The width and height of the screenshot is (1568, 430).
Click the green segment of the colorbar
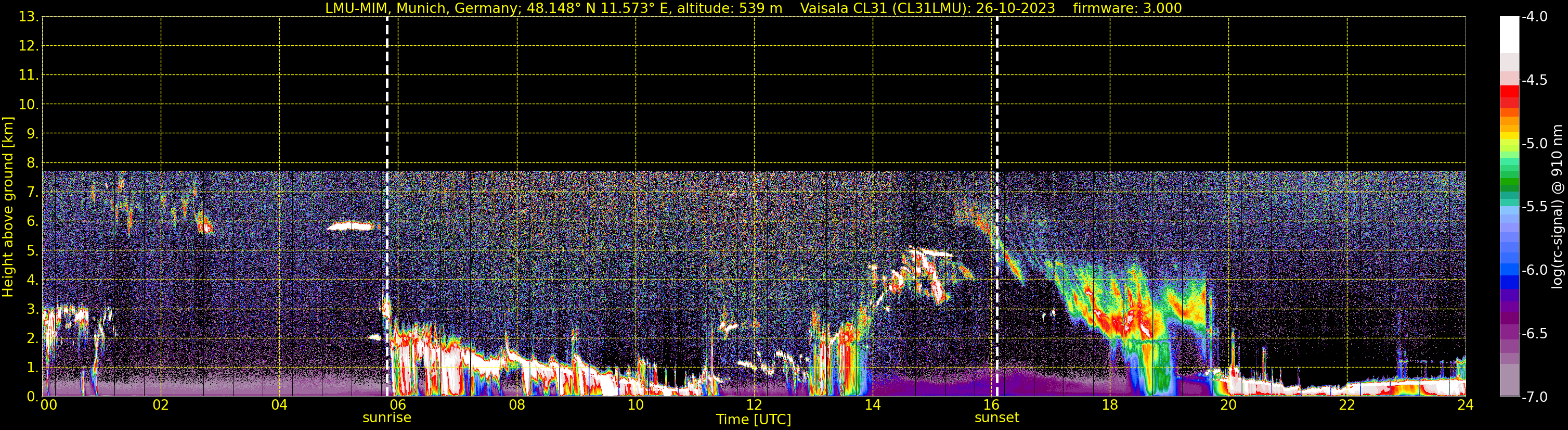point(1510,182)
